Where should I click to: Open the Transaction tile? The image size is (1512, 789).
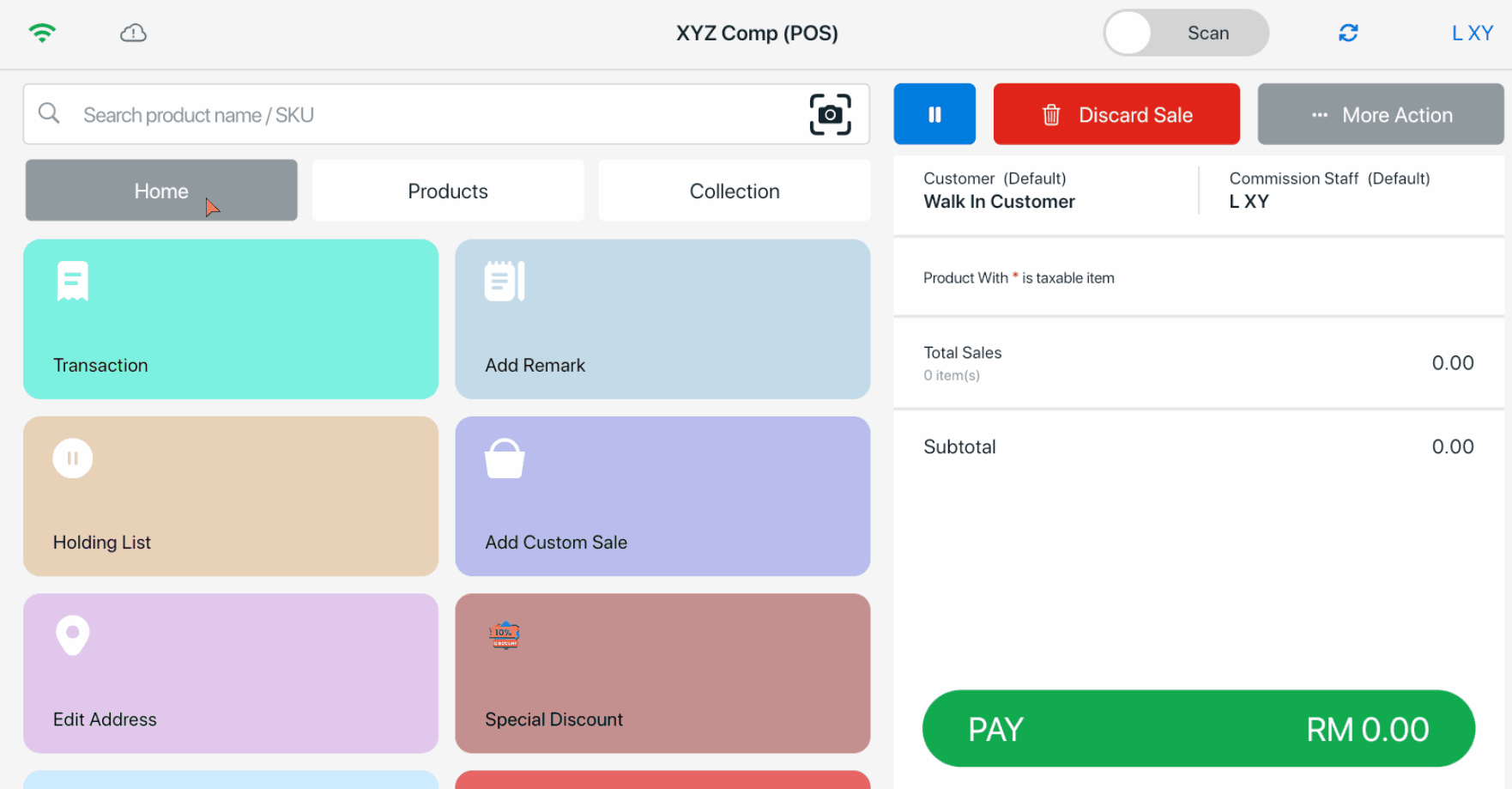pos(231,319)
